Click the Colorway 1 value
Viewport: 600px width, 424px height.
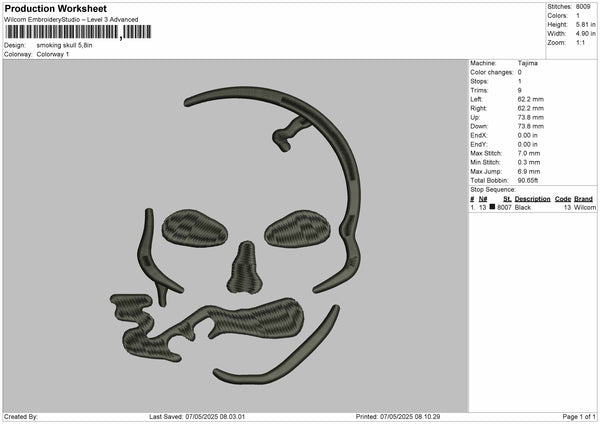53,54
